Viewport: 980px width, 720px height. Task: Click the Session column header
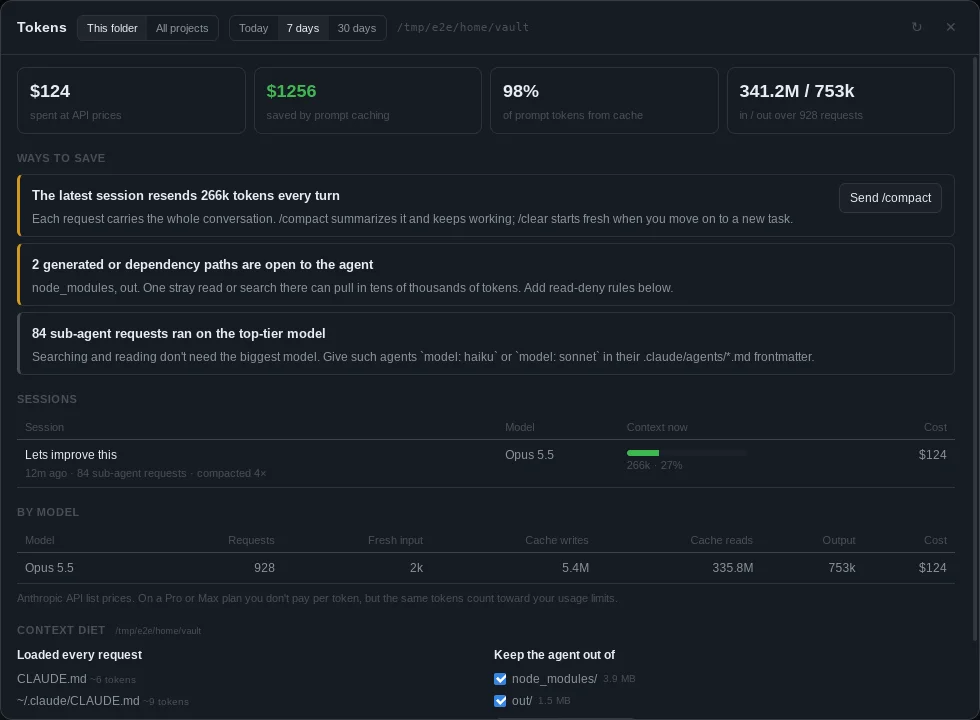point(44,427)
